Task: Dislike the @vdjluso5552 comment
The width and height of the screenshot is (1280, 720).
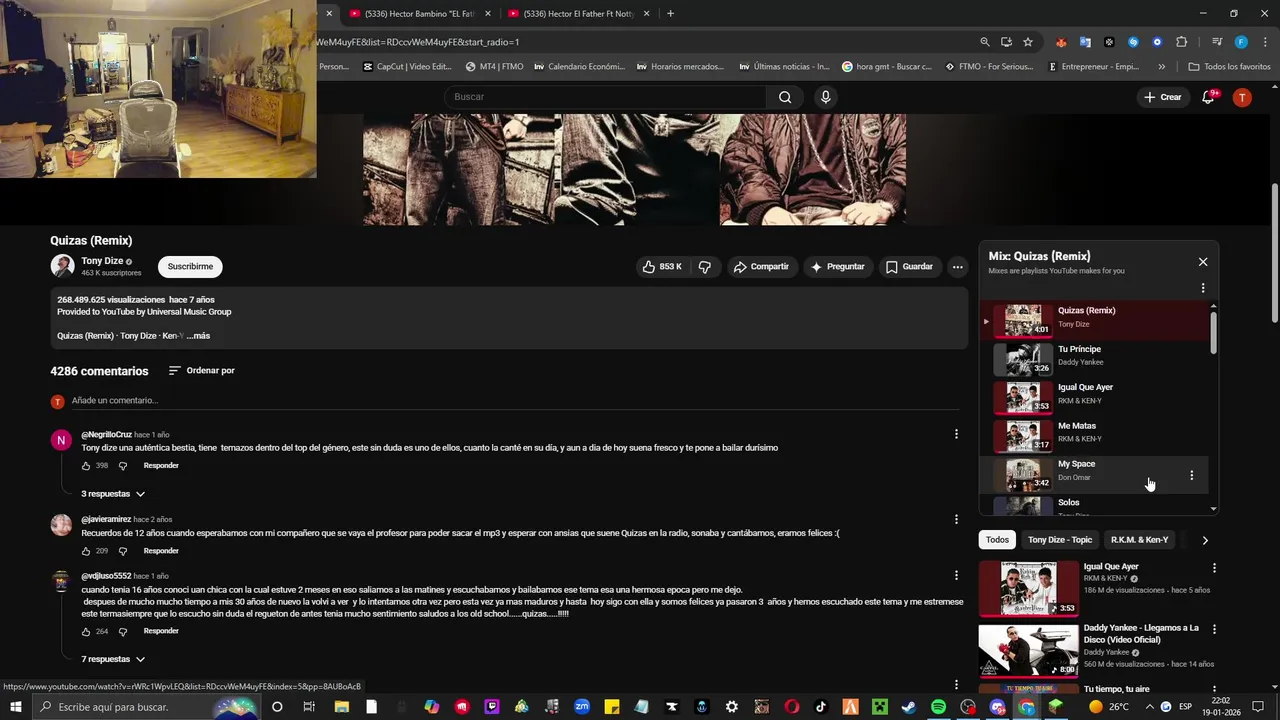Action: point(123,632)
